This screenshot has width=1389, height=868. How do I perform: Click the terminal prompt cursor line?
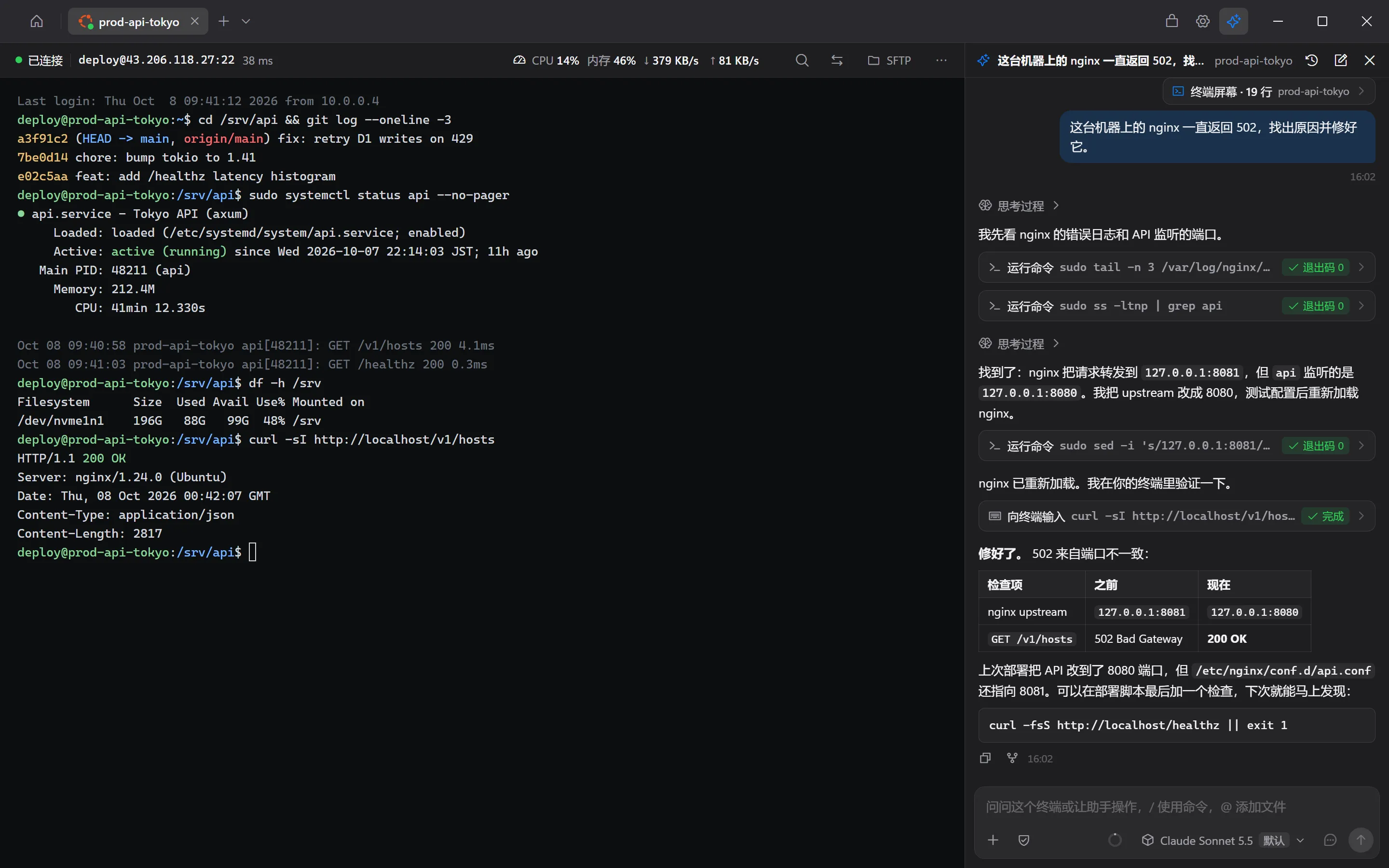click(136, 552)
